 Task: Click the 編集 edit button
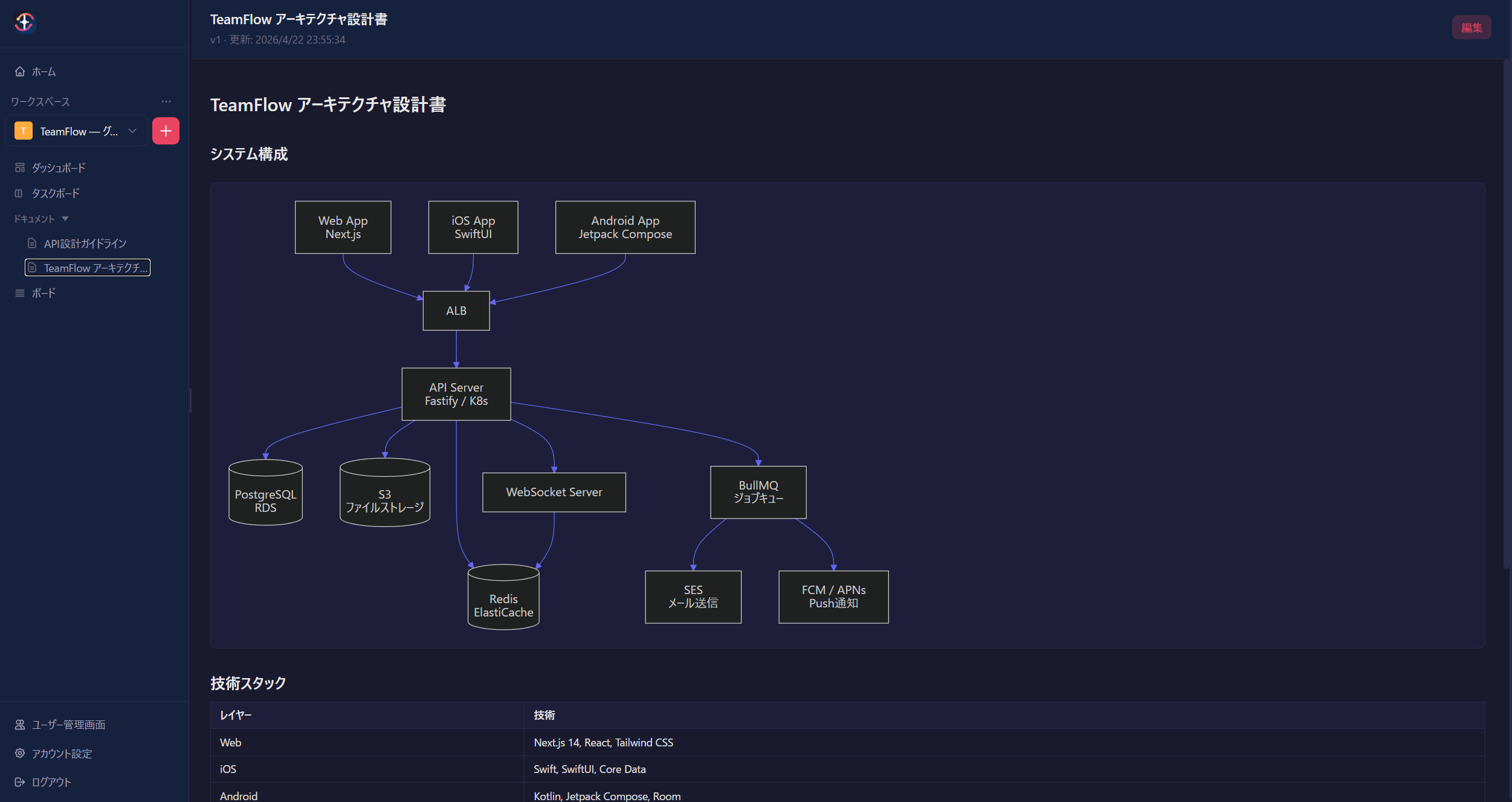pyautogui.click(x=1472, y=27)
